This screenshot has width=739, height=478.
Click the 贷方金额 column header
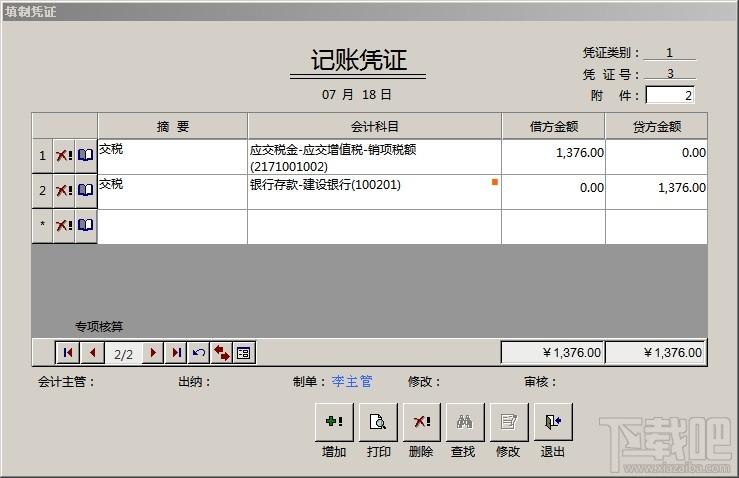coord(657,126)
